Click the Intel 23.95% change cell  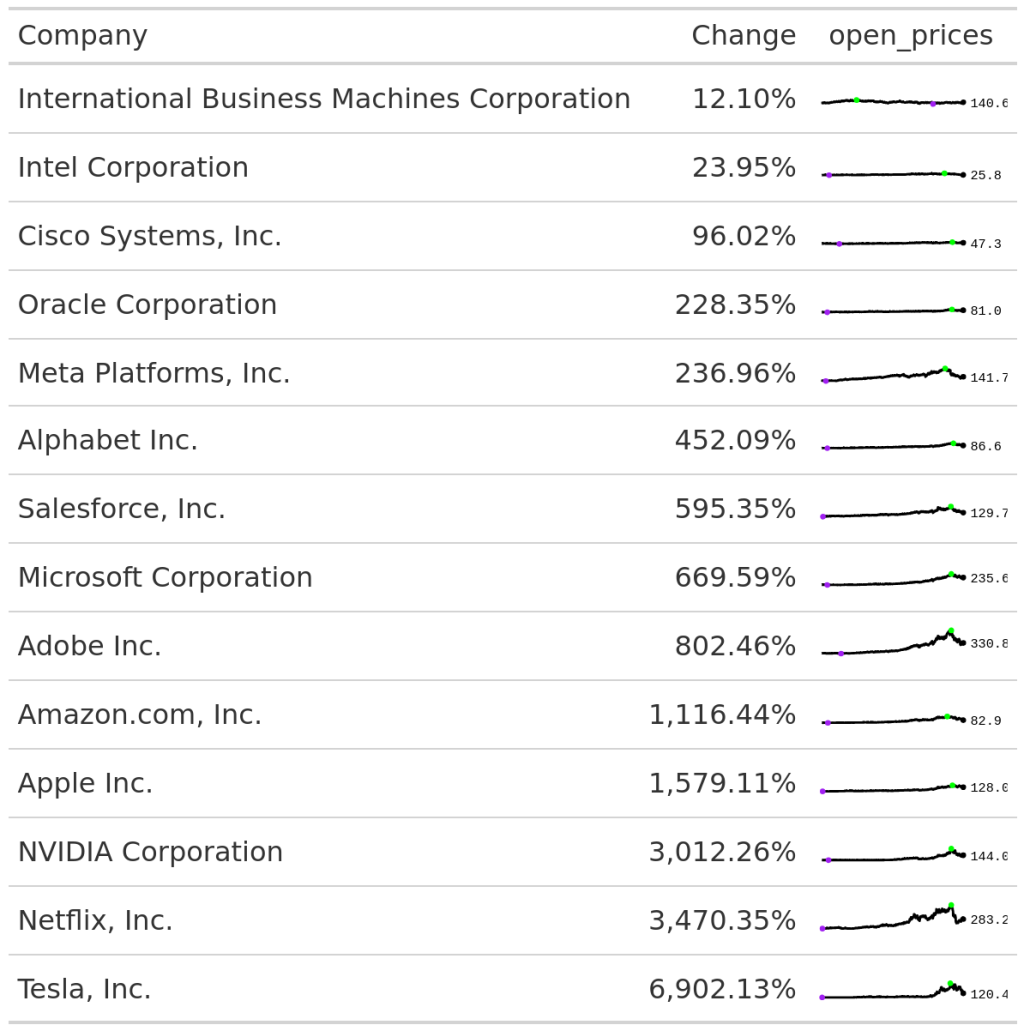coord(743,168)
